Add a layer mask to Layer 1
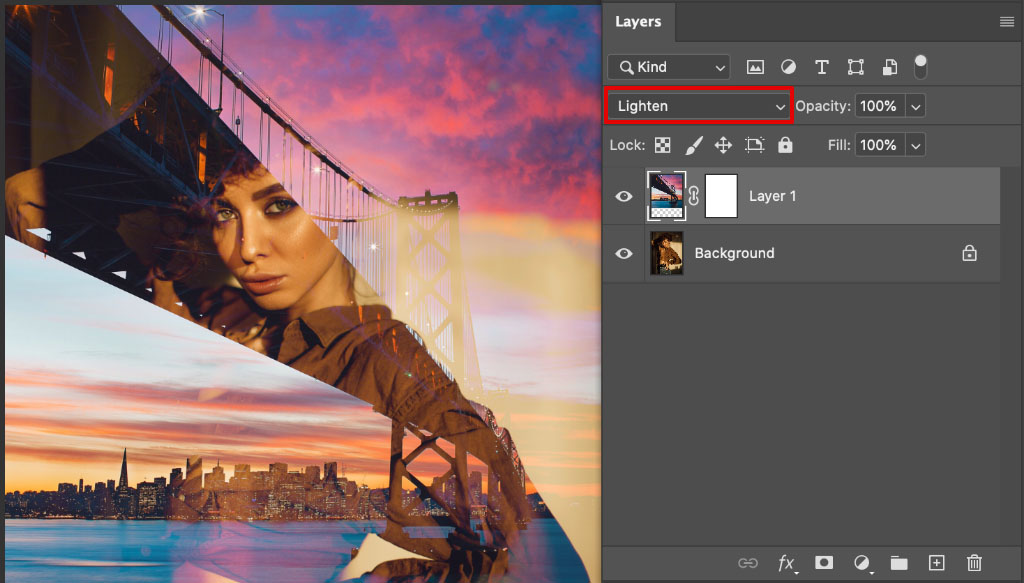Image resolution: width=1024 pixels, height=583 pixels. pos(823,562)
